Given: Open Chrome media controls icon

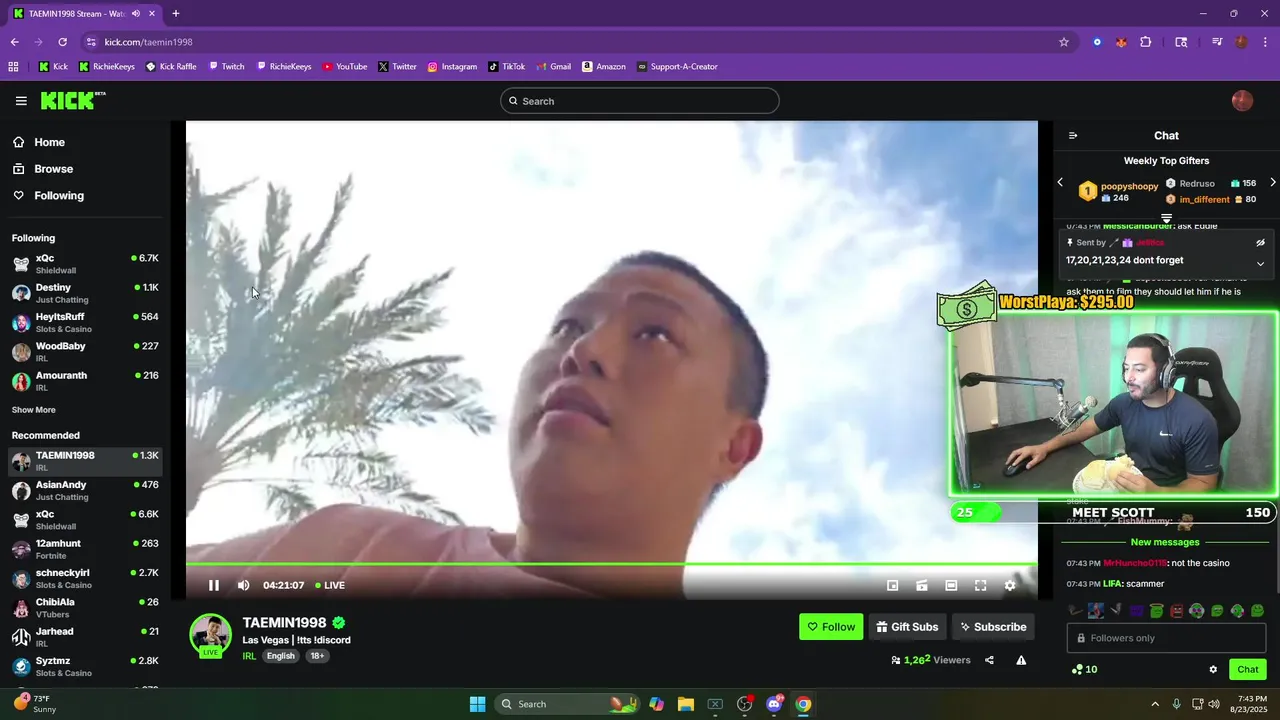Looking at the screenshot, I should pos(1217,42).
